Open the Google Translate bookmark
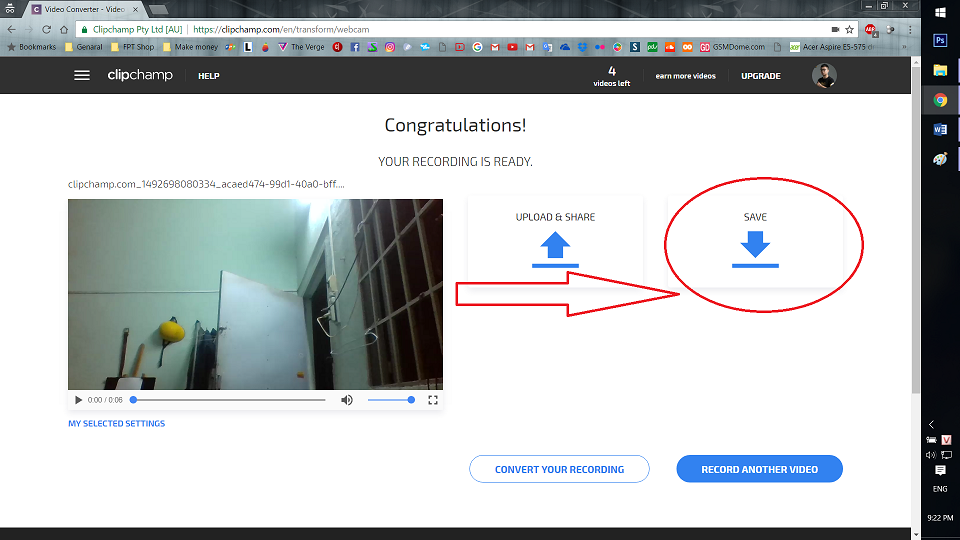The image size is (960, 540). [x=547, y=47]
